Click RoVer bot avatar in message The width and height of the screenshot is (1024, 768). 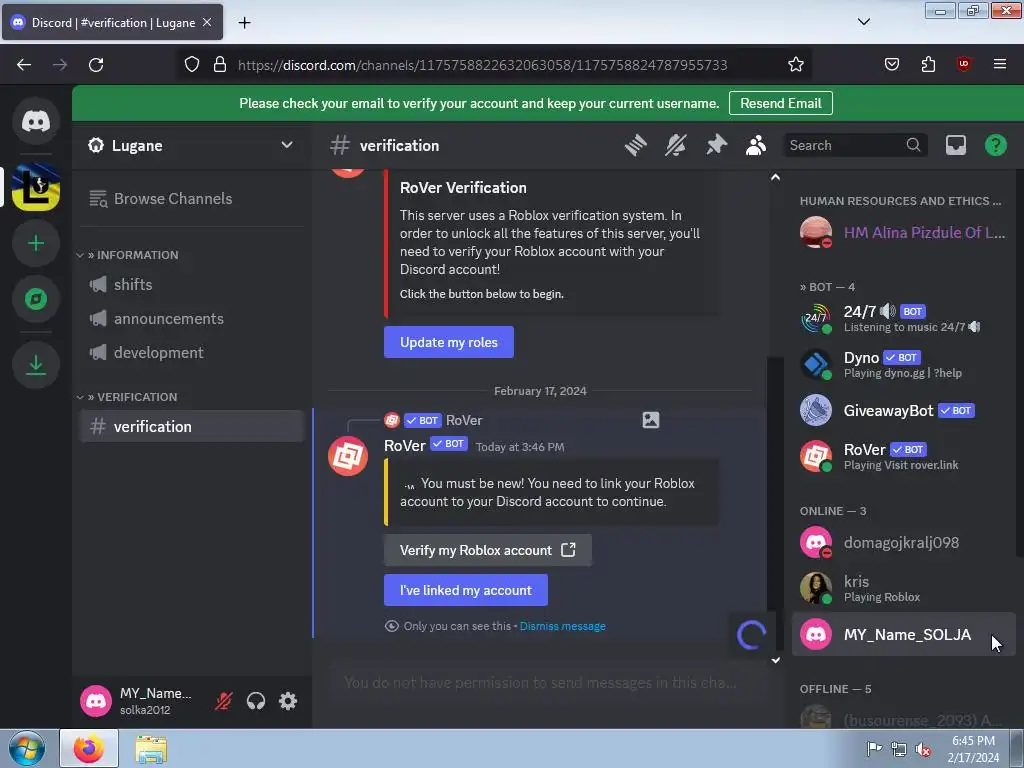click(x=347, y=456)
